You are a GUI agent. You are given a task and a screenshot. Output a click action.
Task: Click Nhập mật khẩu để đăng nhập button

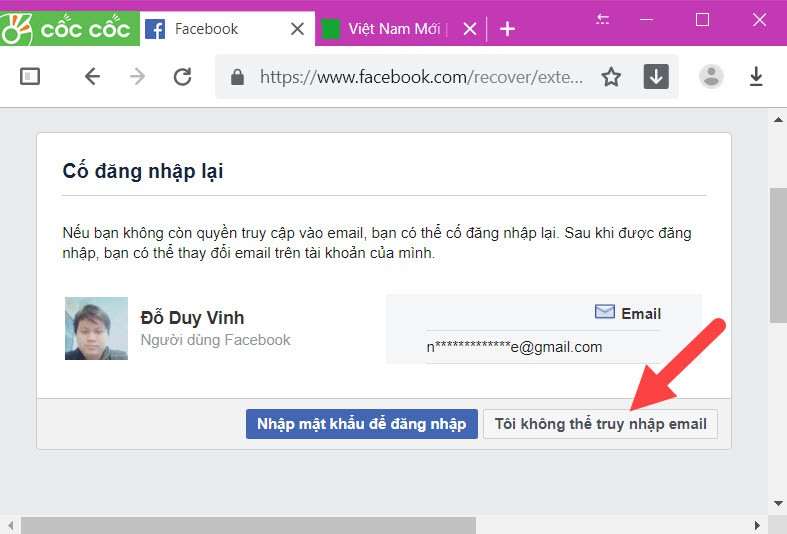click(362, 424)
